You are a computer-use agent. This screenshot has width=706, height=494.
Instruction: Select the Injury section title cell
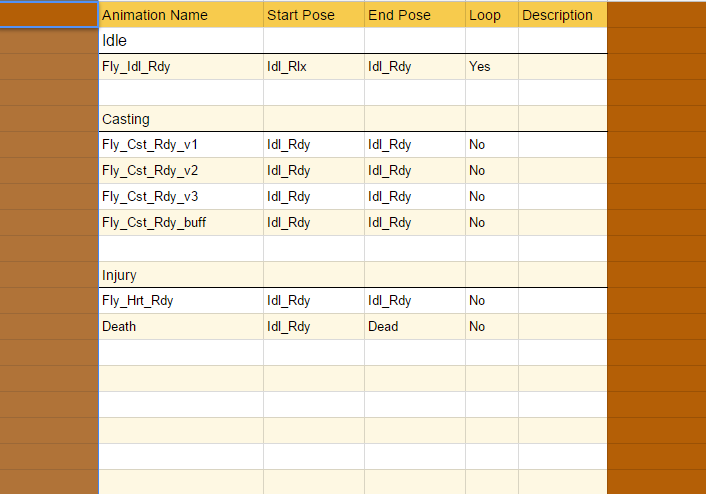click(x=180, y=275)
